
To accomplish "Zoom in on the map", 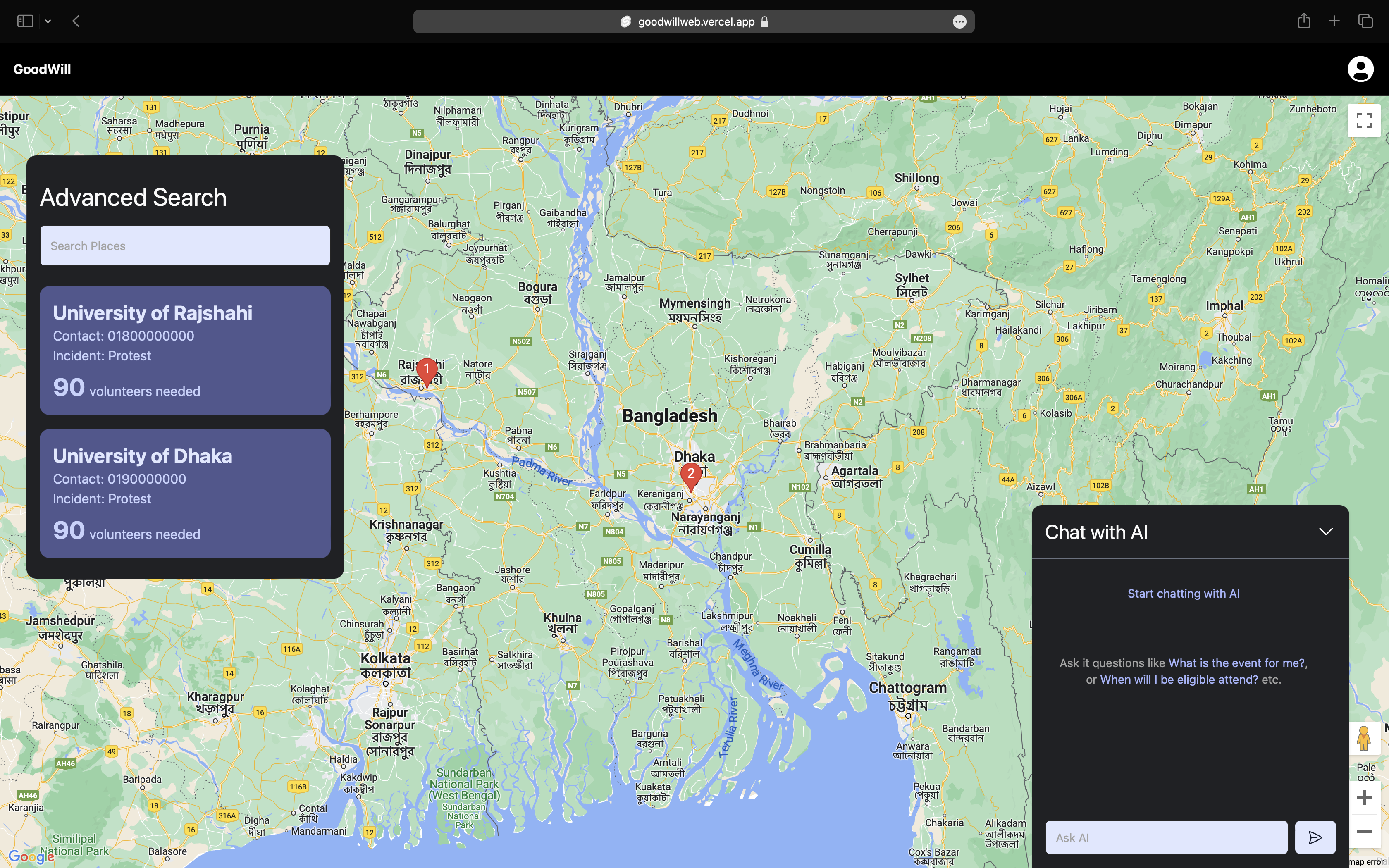I will pyautogui.click(x=1364, y=797).
